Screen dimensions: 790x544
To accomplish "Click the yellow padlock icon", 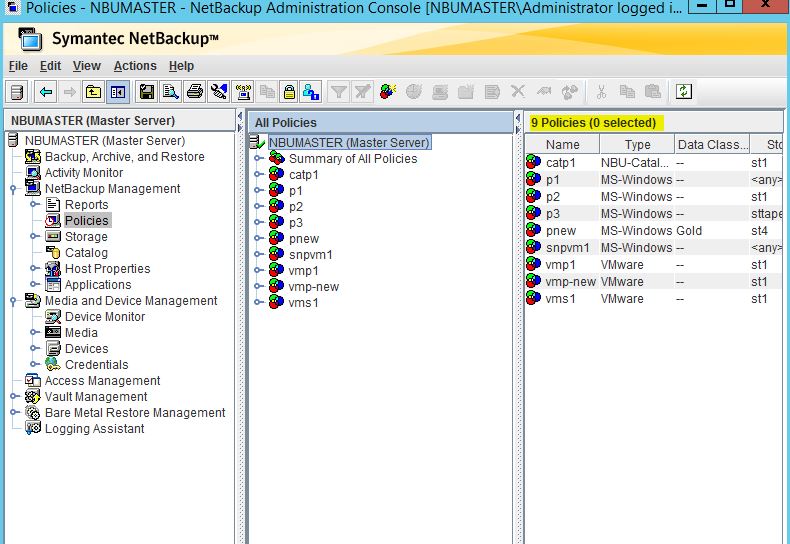I will [289, 92].
